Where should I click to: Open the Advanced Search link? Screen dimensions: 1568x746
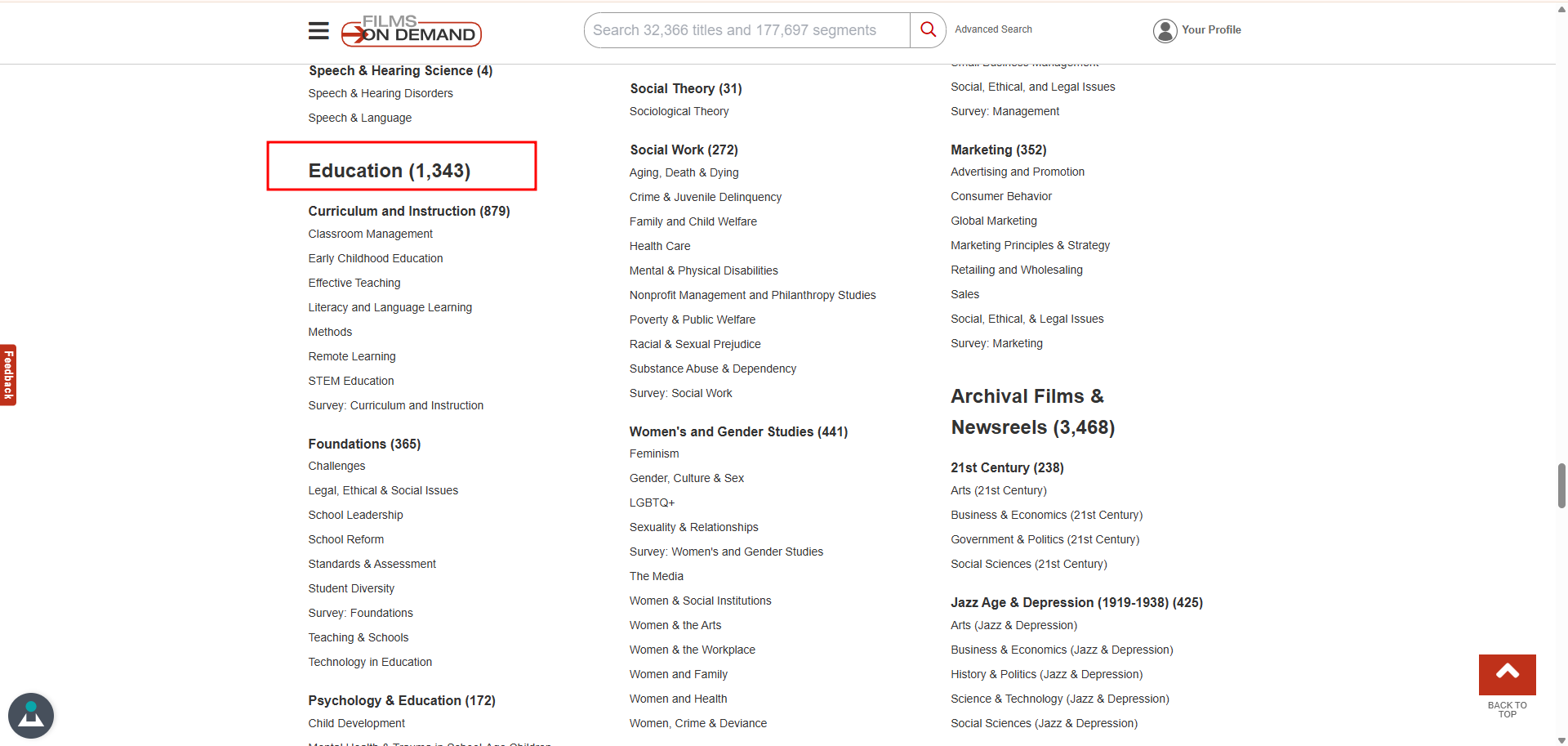coord(993,29)
